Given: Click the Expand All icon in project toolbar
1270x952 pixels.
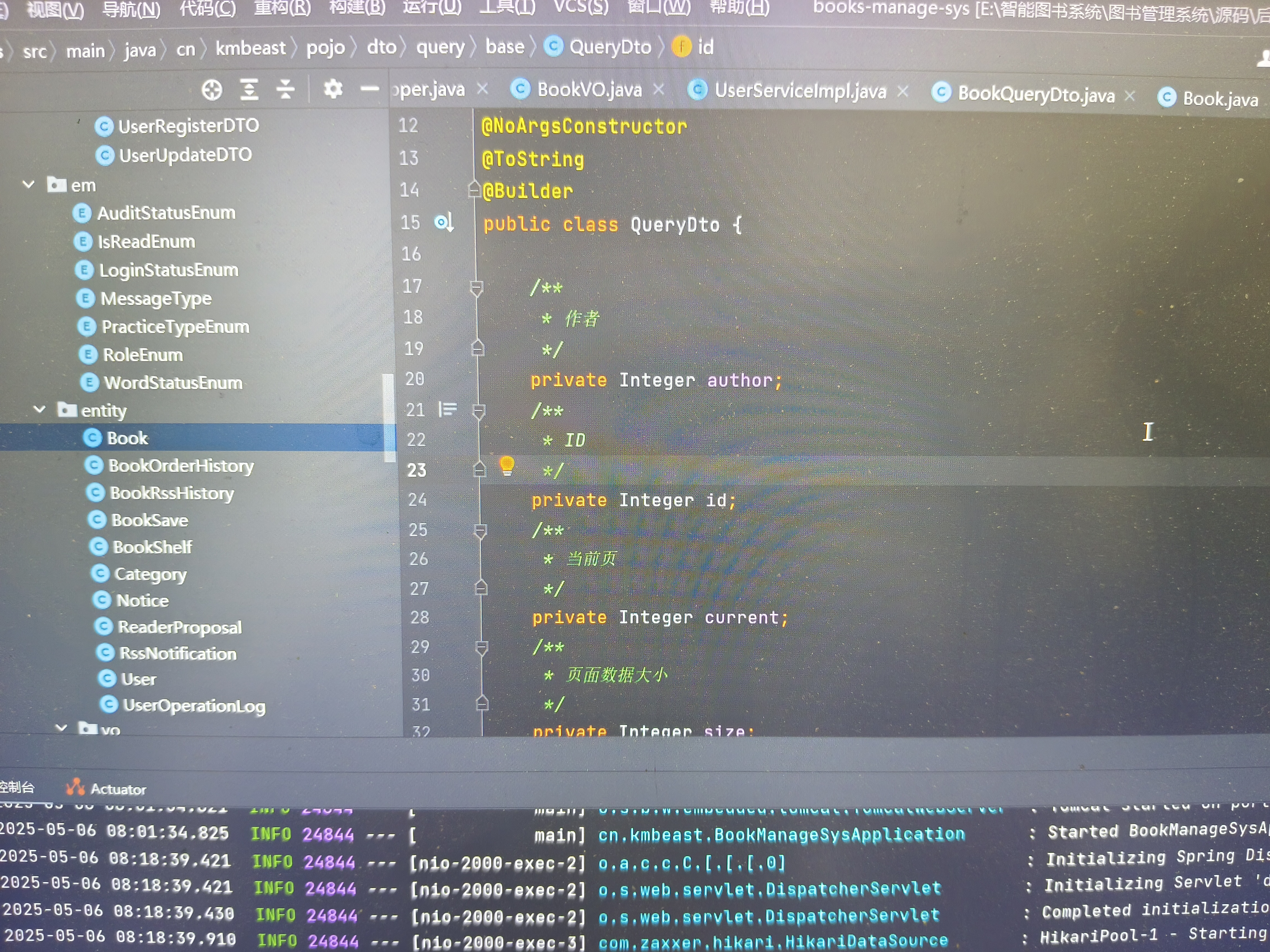Looking at the screenshot, I should coord(249,90).
